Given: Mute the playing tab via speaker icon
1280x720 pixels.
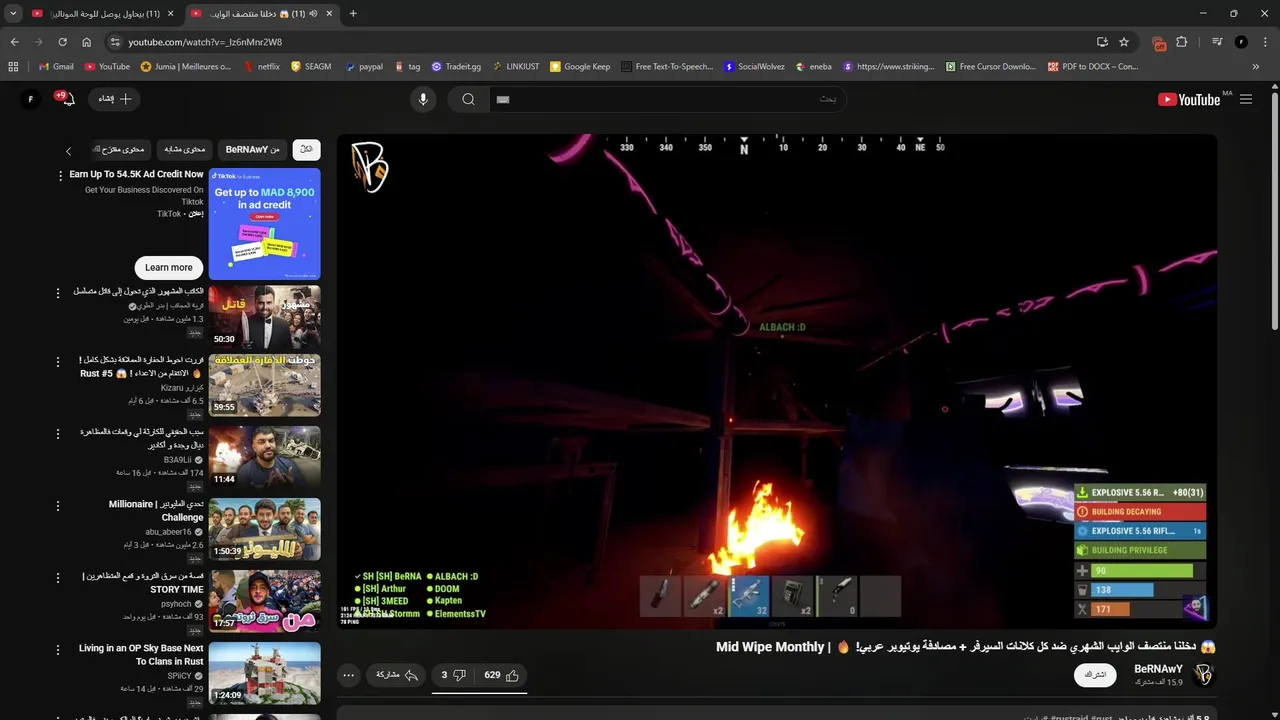Looking at the screenshot, I should pyautogui.click(x=313, y=13).
